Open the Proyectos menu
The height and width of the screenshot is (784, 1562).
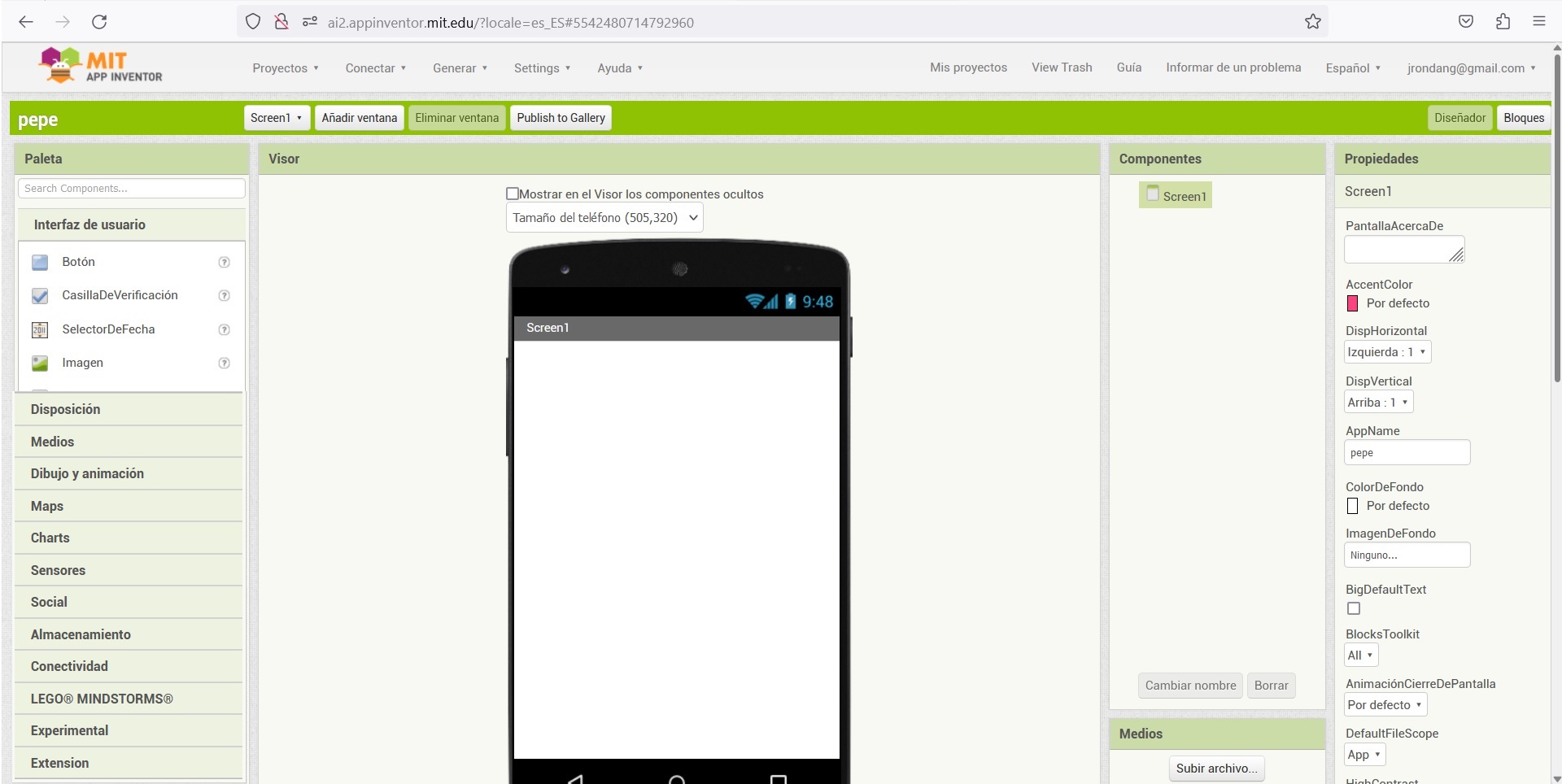tap(285, 68)
